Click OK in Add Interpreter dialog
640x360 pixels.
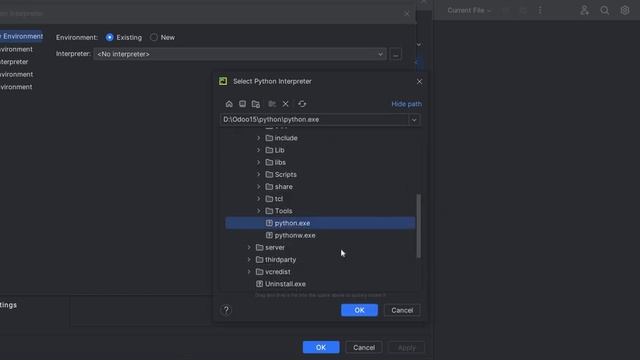click(321, 347)
